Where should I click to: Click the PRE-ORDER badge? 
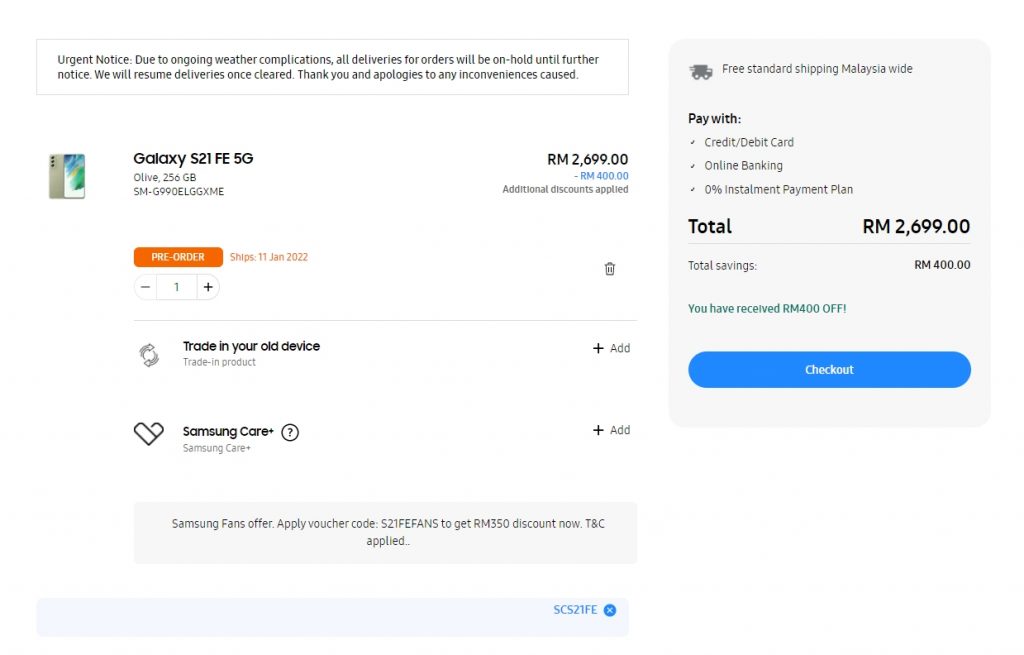click(x=178, y=257)
